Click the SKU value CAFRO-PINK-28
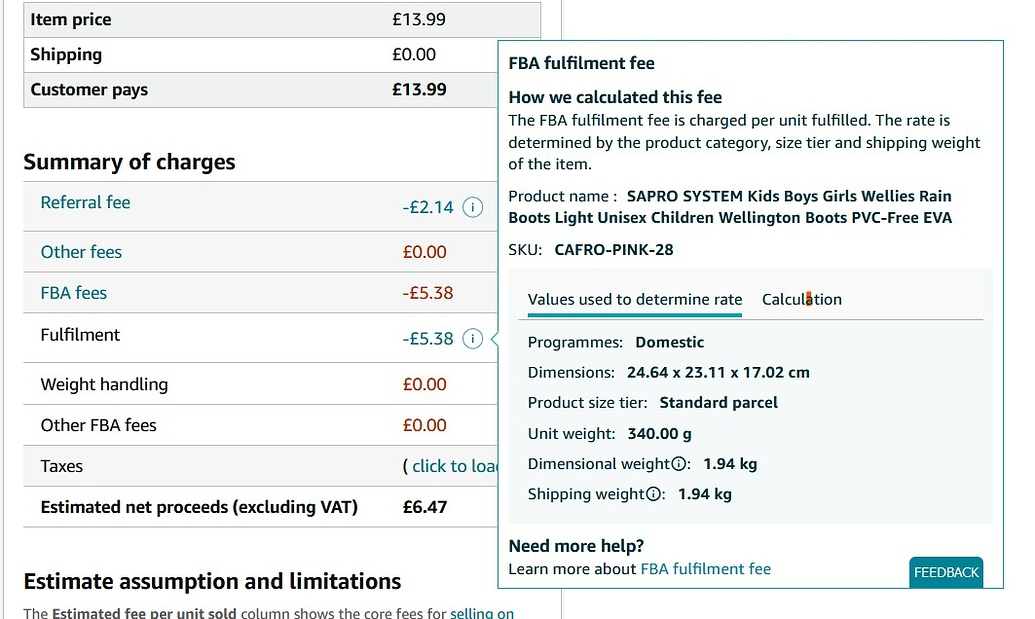This screenshot has width=1035, height=619. (614, 250)
